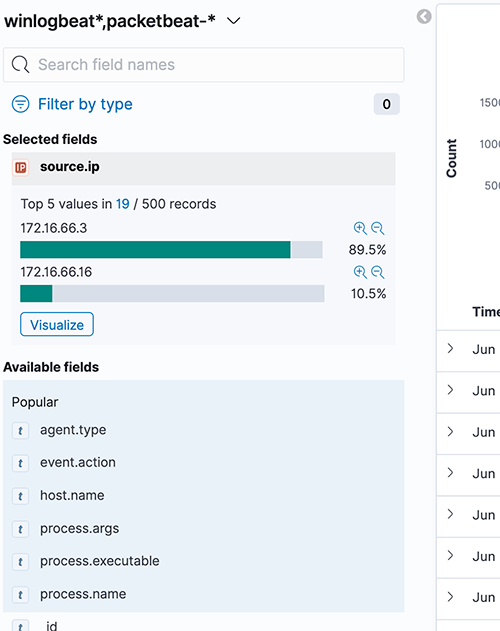500x631 pixels.
Task: Click the text type icon beside process.args
Action: tap(20, 529)
